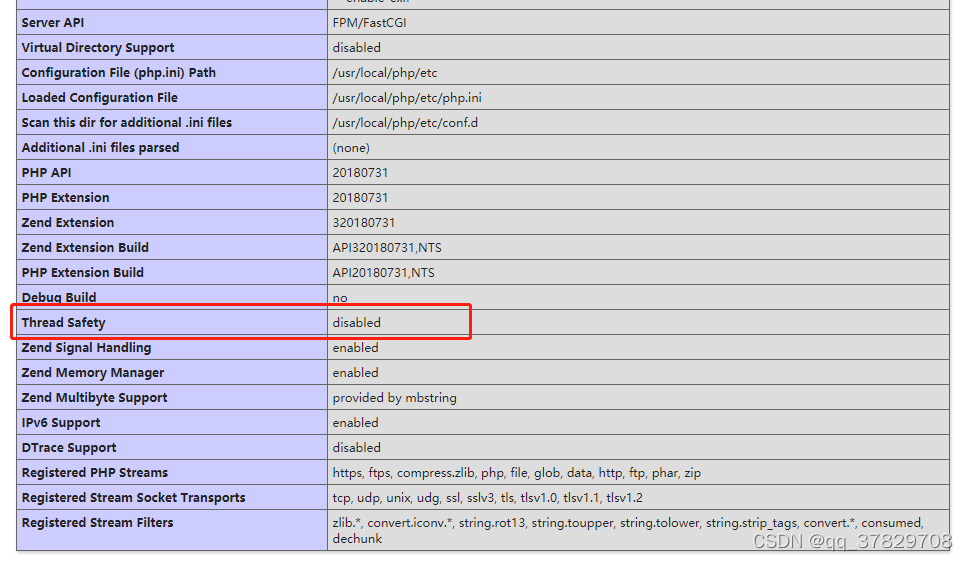Select '/usr/local/php/etc/conf.d' value
This screenshot has width=968, height=561.
point(405,123)
